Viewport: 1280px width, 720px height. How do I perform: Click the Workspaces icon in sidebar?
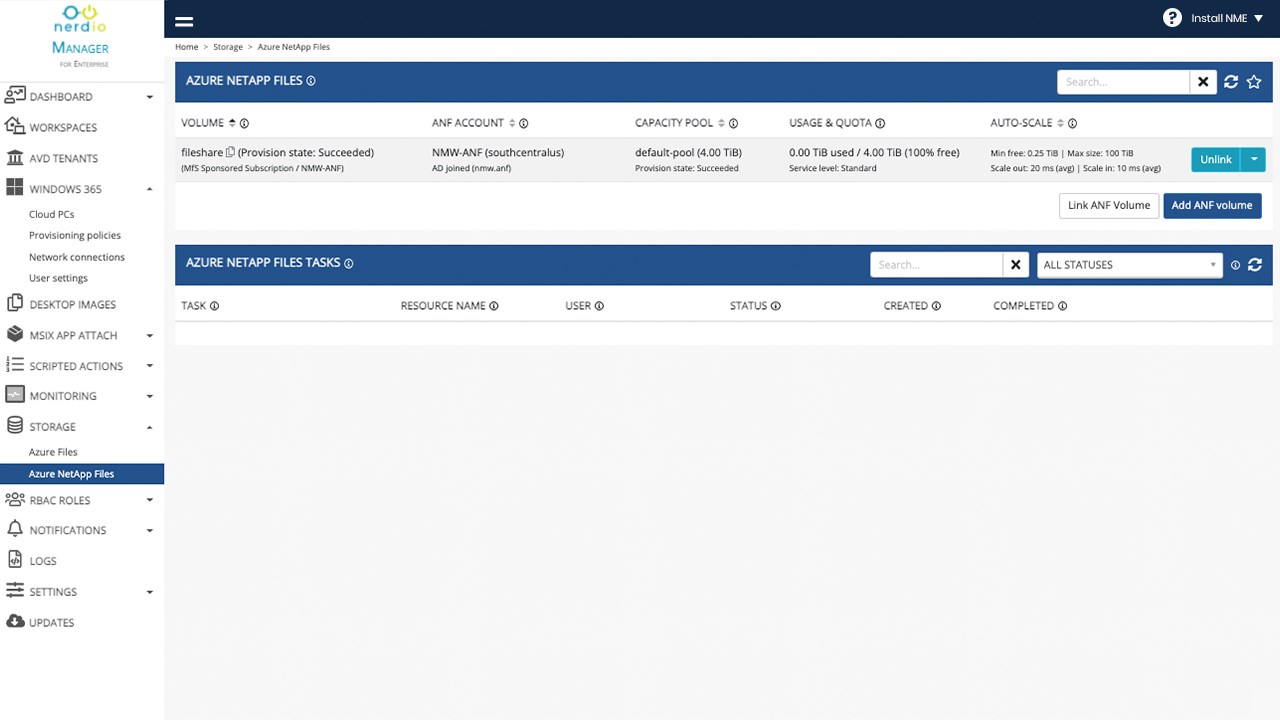tap(15, 127)
